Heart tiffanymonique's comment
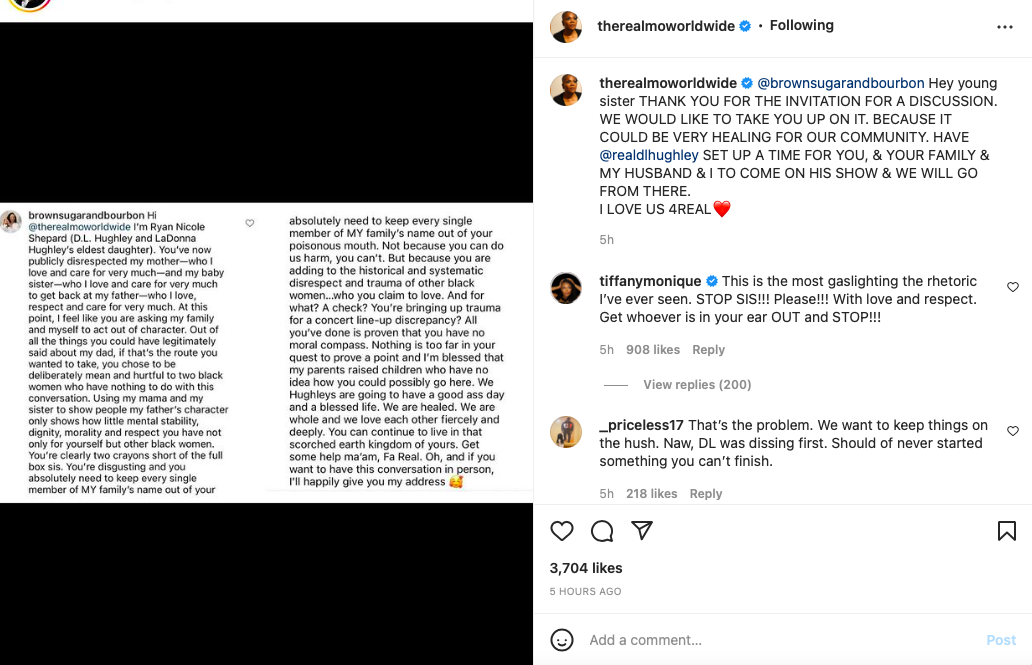This screenshot has width=1032, height=665. pos(1011,287)
